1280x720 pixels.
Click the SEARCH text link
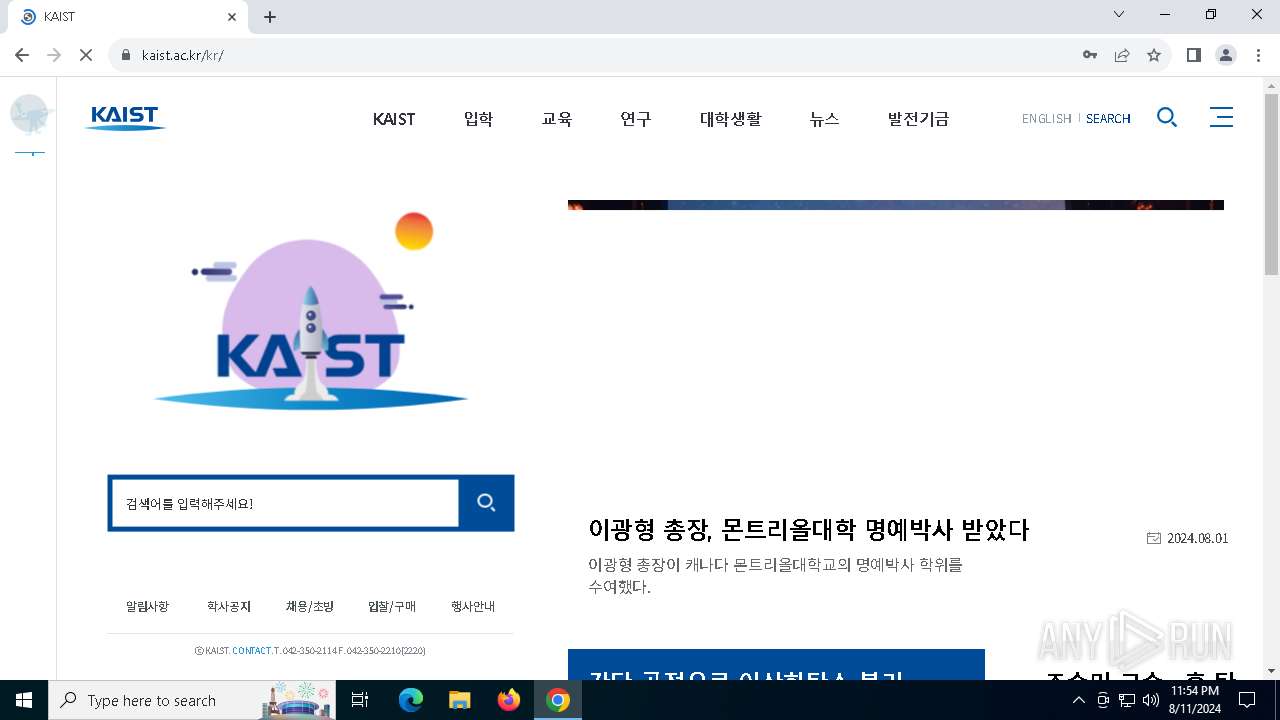coord(1108,118)
